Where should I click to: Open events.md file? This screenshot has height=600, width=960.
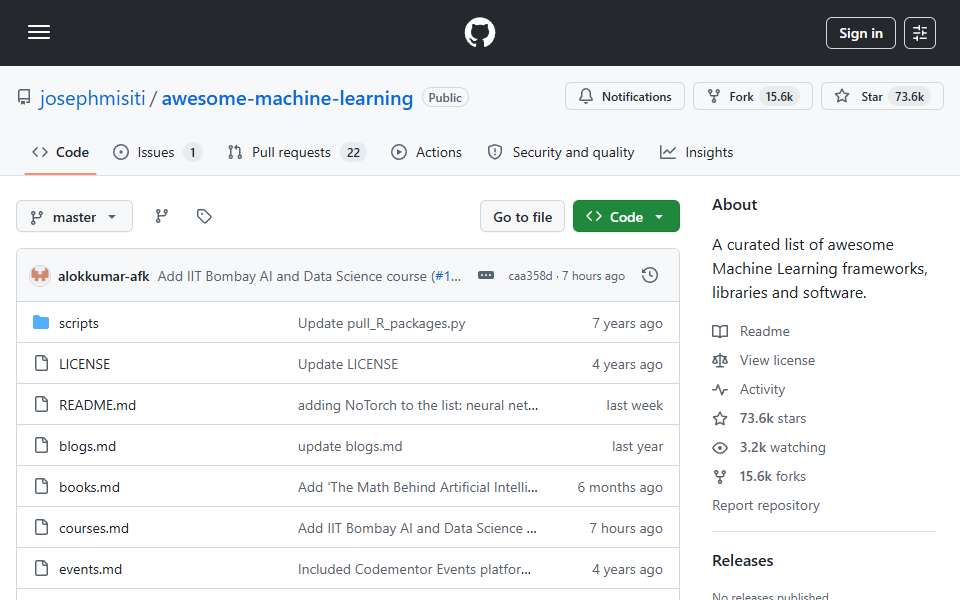tap(91, 569)
